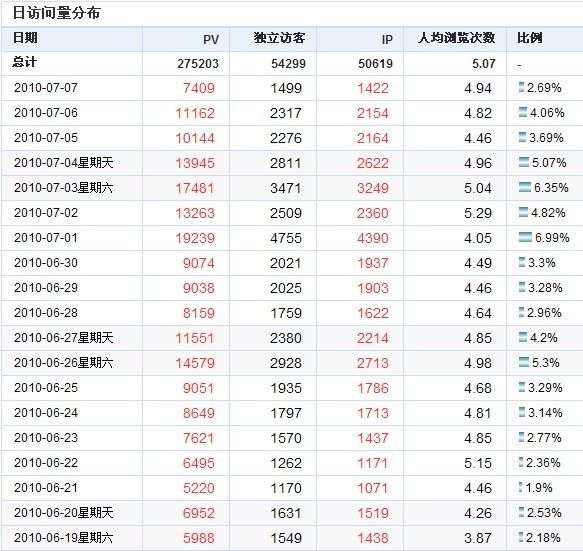This screenshot has height=551, width=583.
Task: Open PV link 13945 on 2010-07-04
Action: 195,163
